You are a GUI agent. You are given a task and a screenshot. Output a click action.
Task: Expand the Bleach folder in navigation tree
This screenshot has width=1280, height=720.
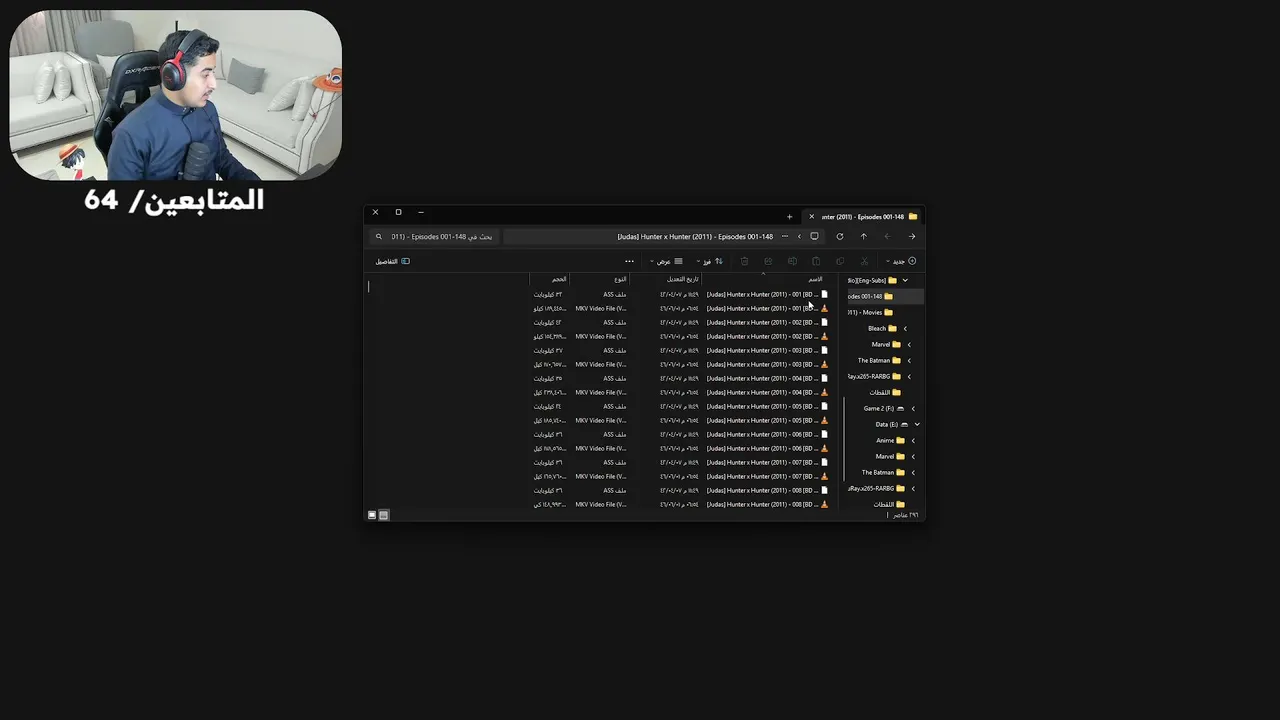(x=905, y=329)
